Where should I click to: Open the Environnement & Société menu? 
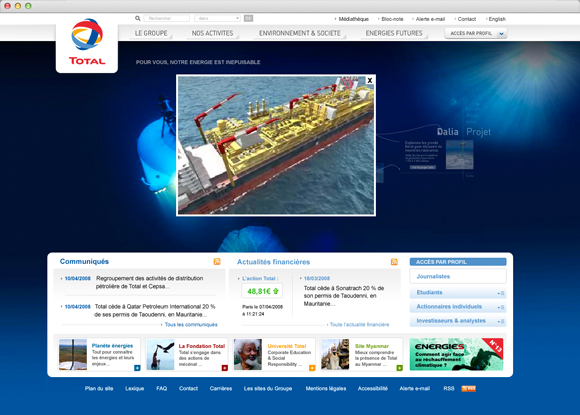pos(300,33)
